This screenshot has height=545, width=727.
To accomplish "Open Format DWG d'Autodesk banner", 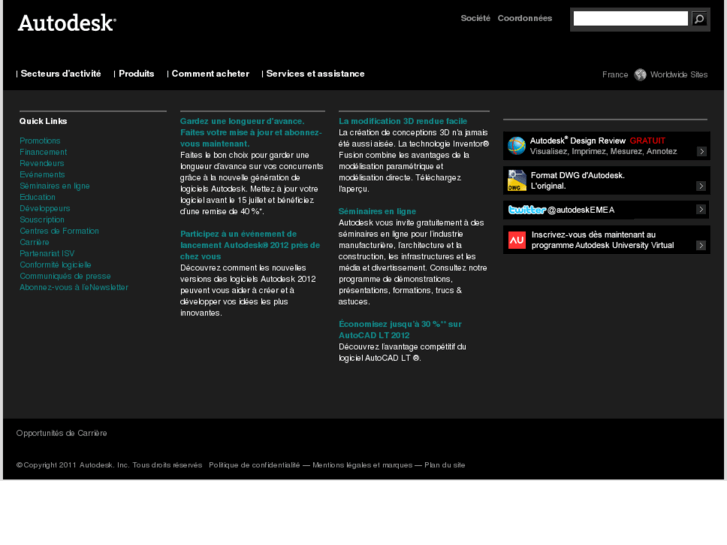I will (606, 180).
